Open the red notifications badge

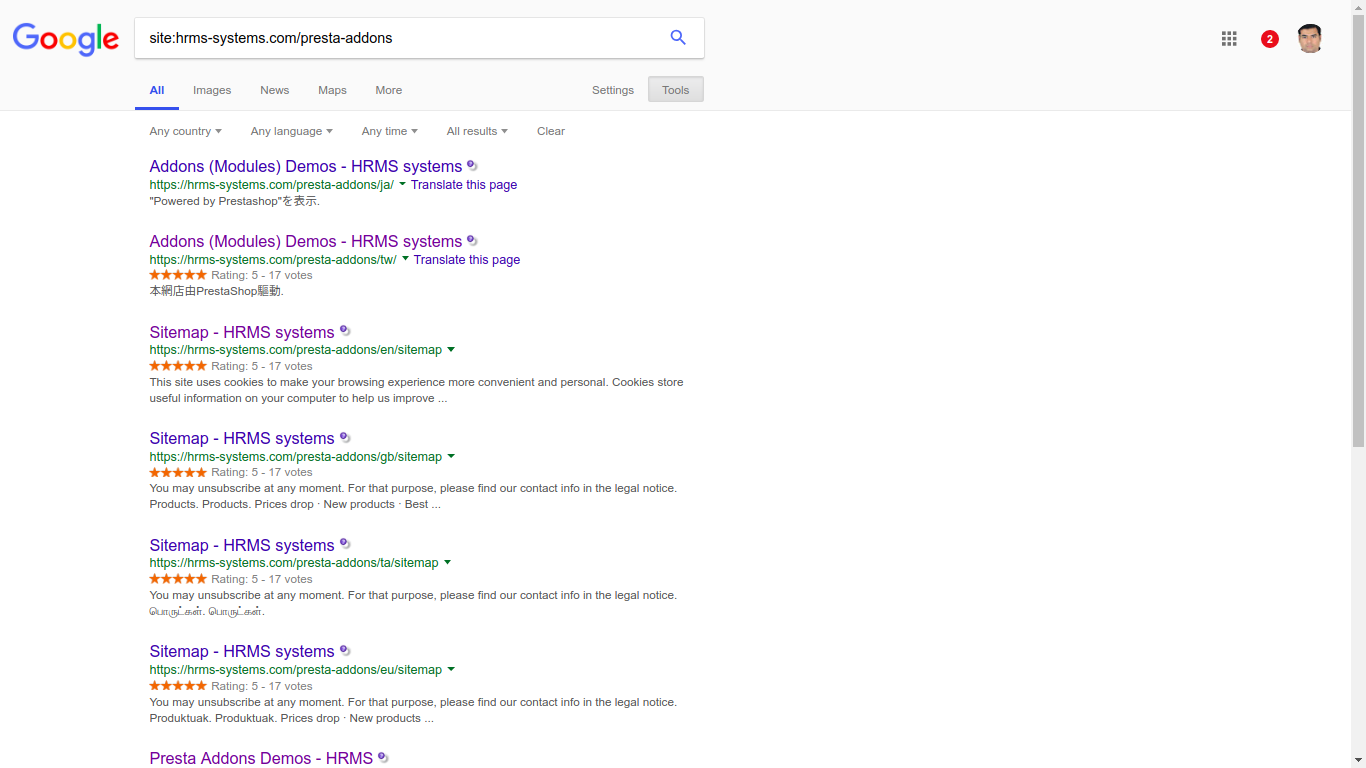pos(1270,39)
